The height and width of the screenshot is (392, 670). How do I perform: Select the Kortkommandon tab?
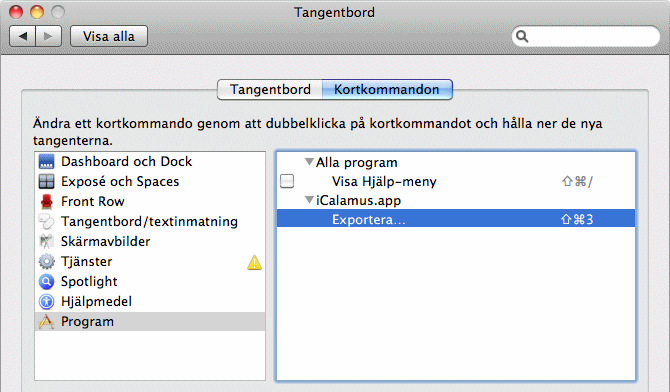pyautogui.click(x=387, y=89)
